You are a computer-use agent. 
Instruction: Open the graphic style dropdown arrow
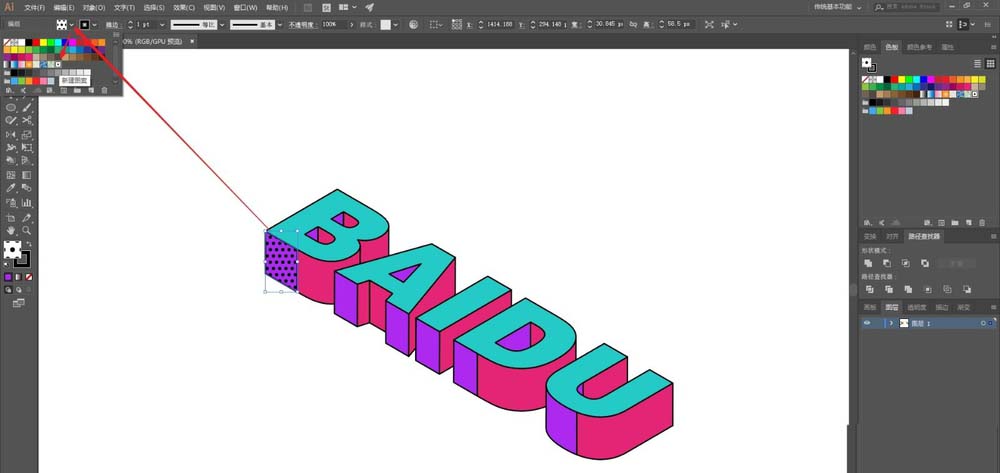click(396, 24)
